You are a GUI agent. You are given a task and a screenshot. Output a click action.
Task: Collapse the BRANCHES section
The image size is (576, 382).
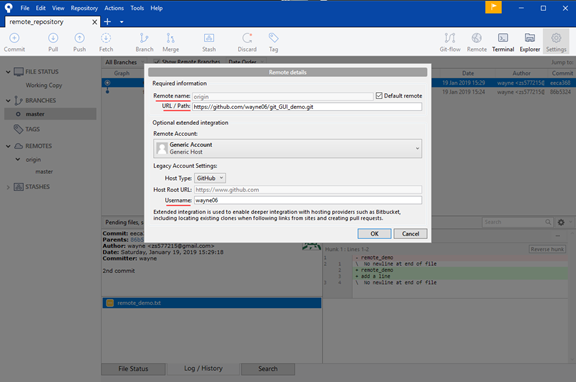(8, 100)
